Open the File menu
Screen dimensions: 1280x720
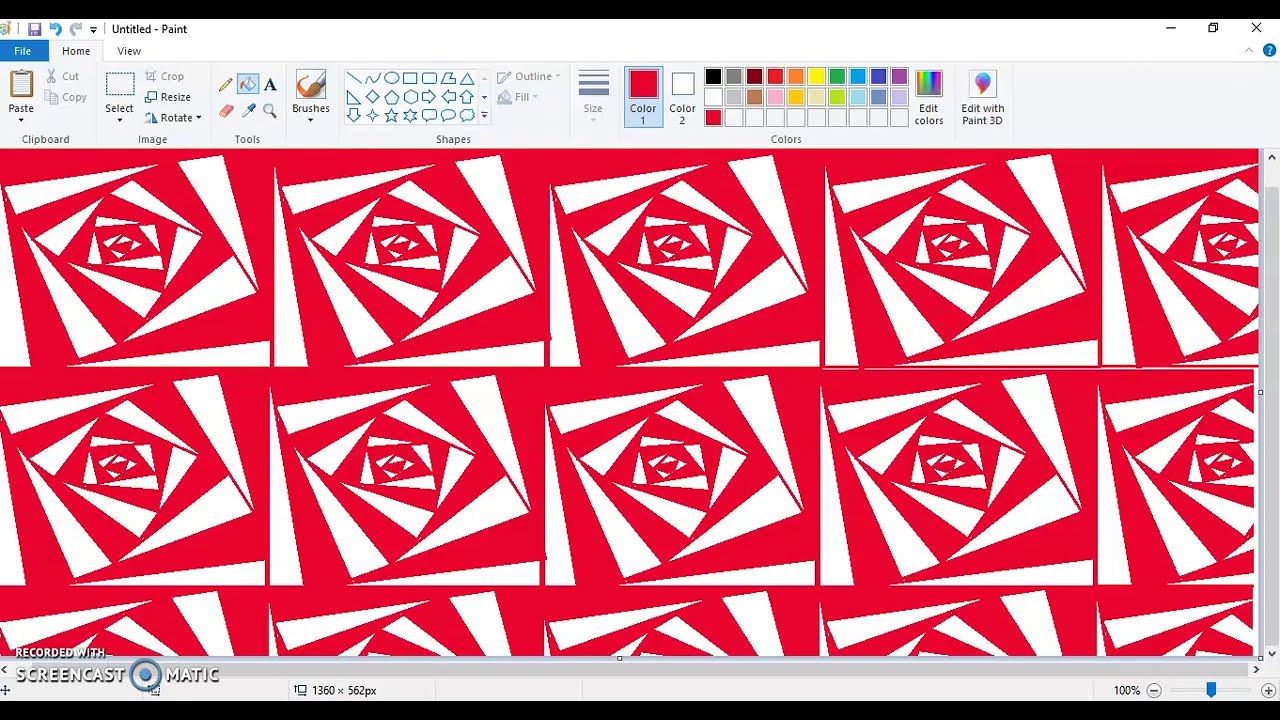(22, 51)
